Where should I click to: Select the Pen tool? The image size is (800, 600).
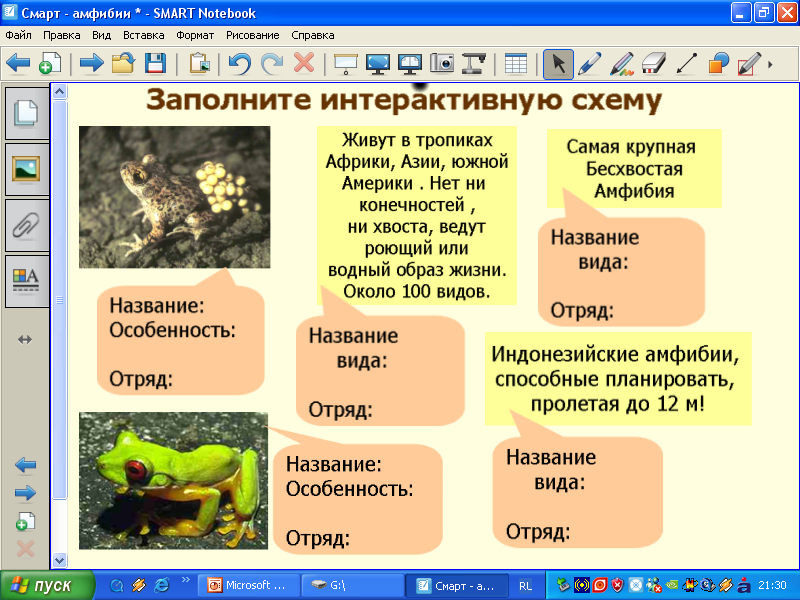point(589,64)
